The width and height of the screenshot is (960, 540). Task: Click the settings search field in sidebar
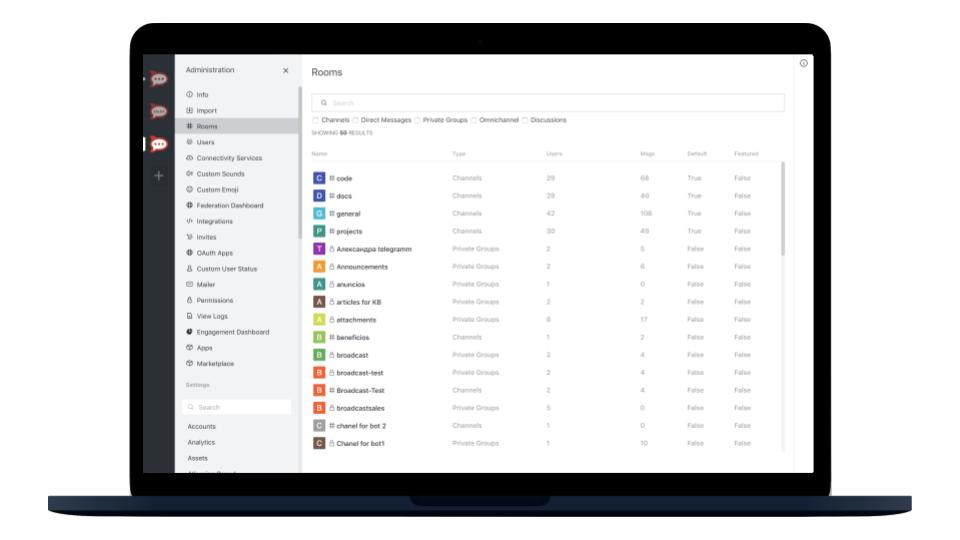click(237, 407)
